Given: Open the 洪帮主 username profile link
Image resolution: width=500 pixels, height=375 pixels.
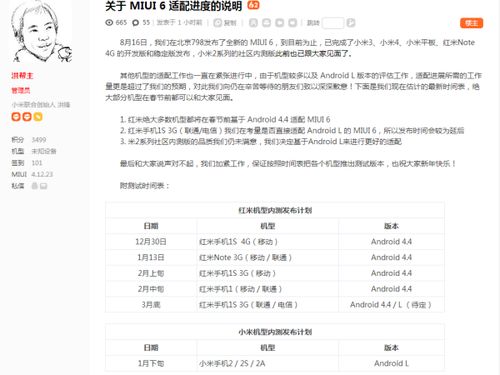Looking at the screenshot, I should (x=22, y=76).
